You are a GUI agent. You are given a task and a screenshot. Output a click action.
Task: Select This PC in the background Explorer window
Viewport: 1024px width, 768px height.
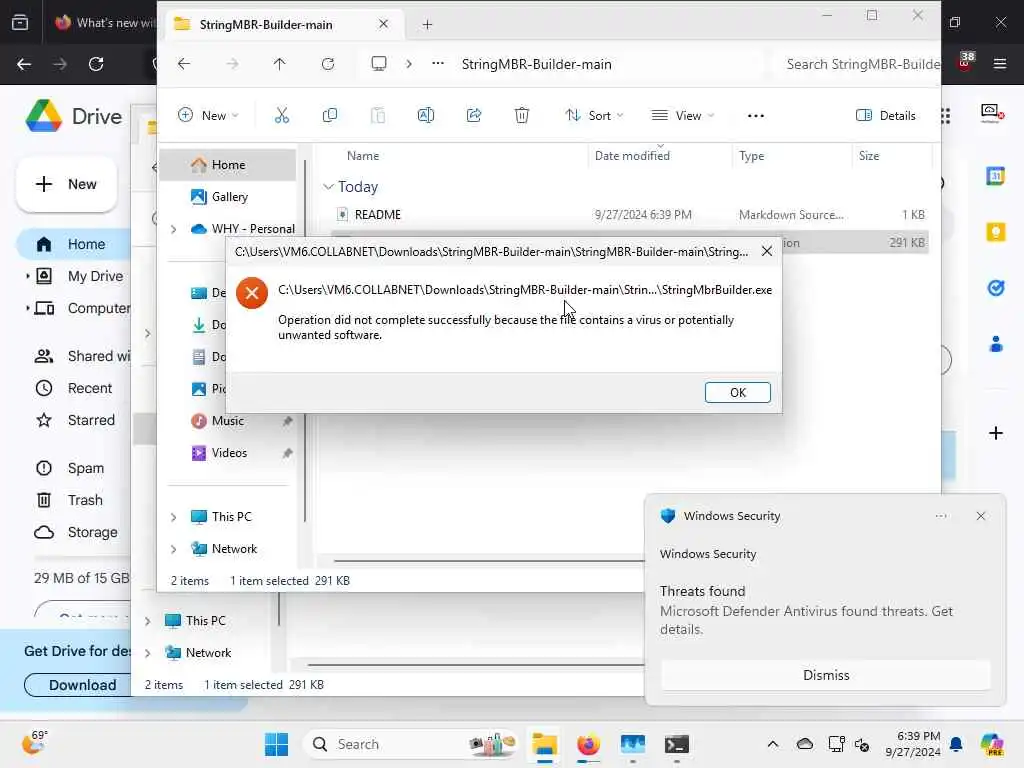(205, 620)
